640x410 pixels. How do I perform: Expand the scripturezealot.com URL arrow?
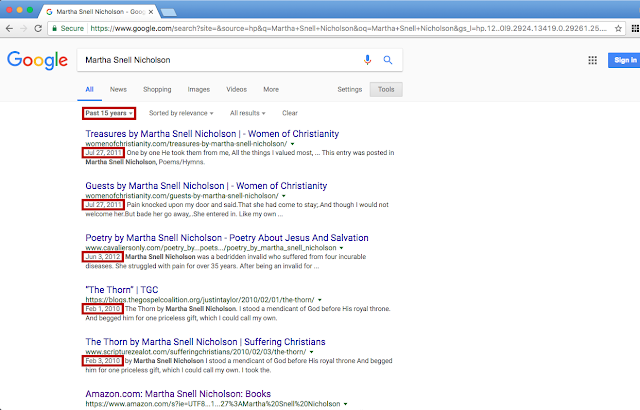pos(311,352)
